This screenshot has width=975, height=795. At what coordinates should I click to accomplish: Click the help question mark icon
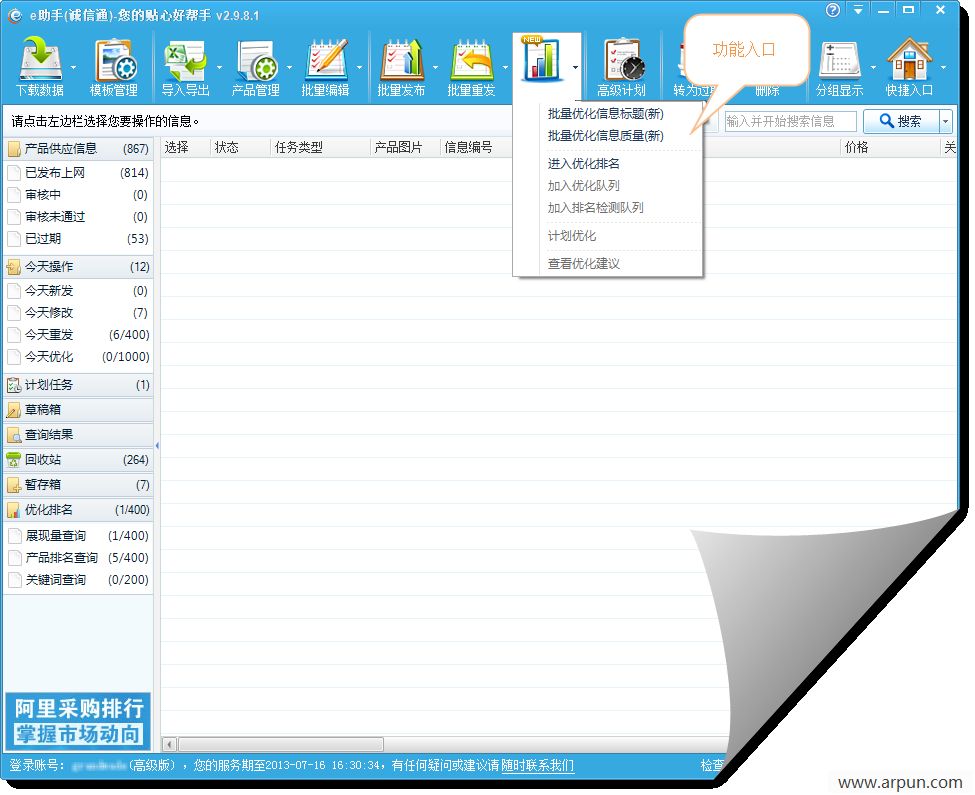pyautogui.click(x=833, y=10)
